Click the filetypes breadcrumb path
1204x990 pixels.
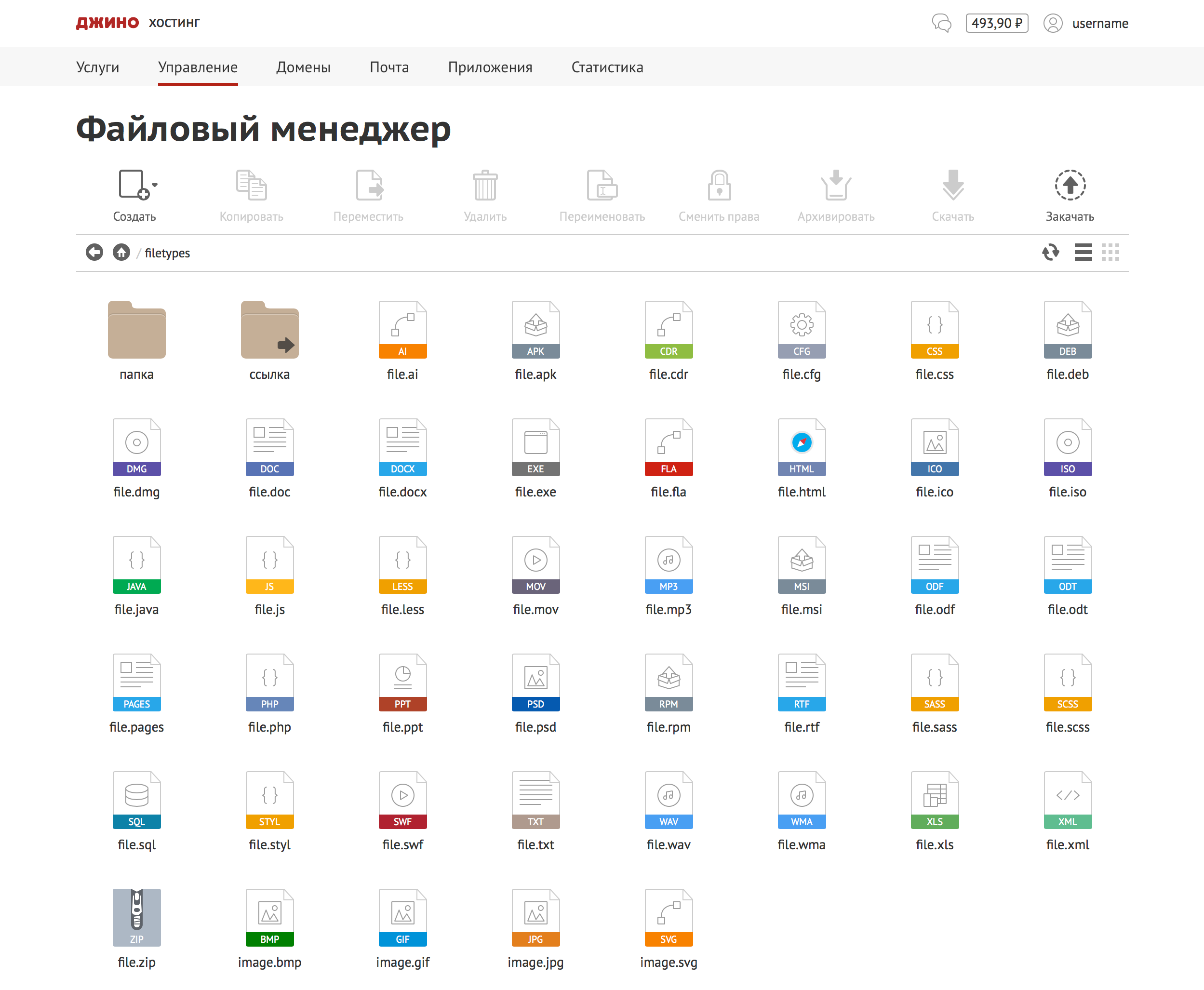pyautogui.click(x=167, y=253)
